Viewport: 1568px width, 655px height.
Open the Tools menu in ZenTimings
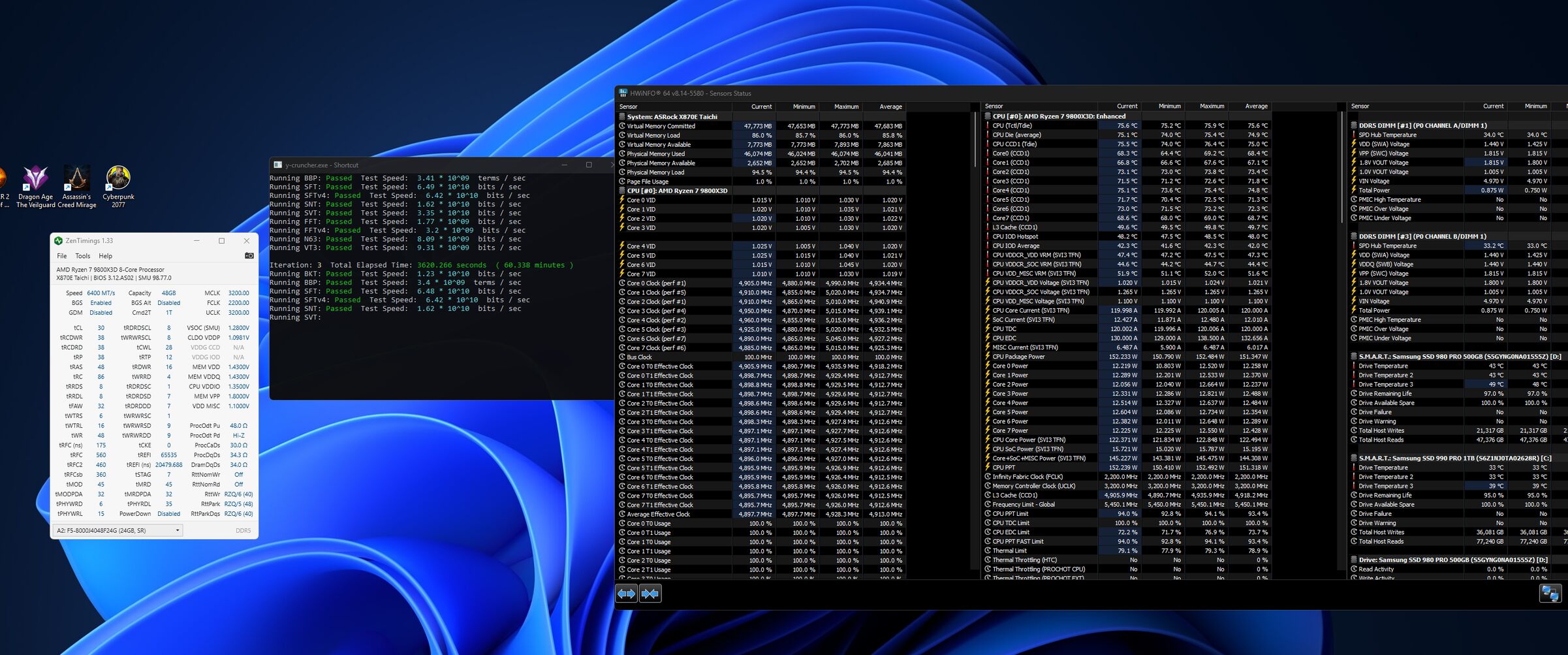[83, 256]
